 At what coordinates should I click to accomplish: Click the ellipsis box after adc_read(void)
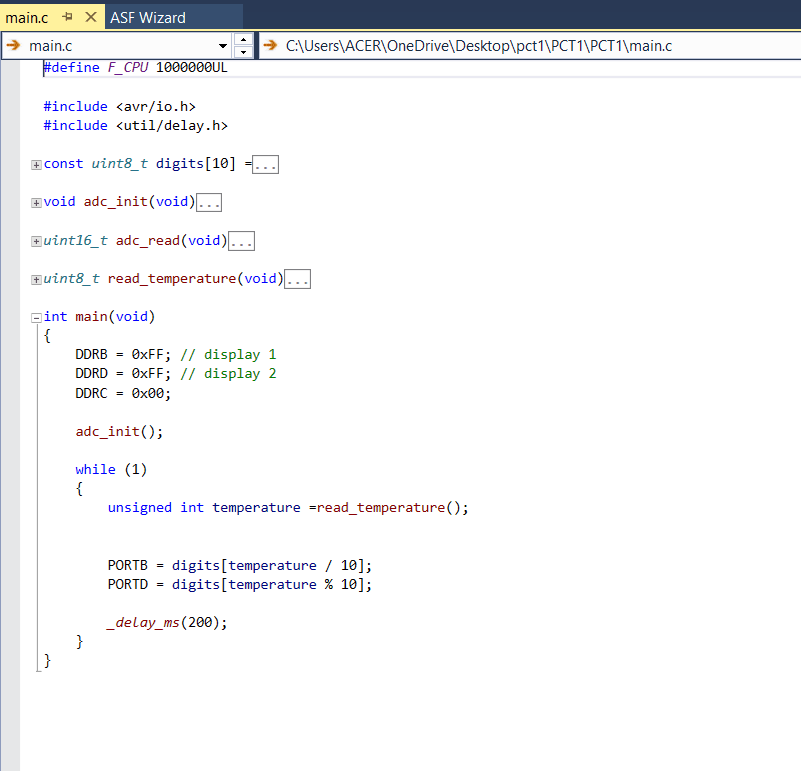click(x=241, y=241)
